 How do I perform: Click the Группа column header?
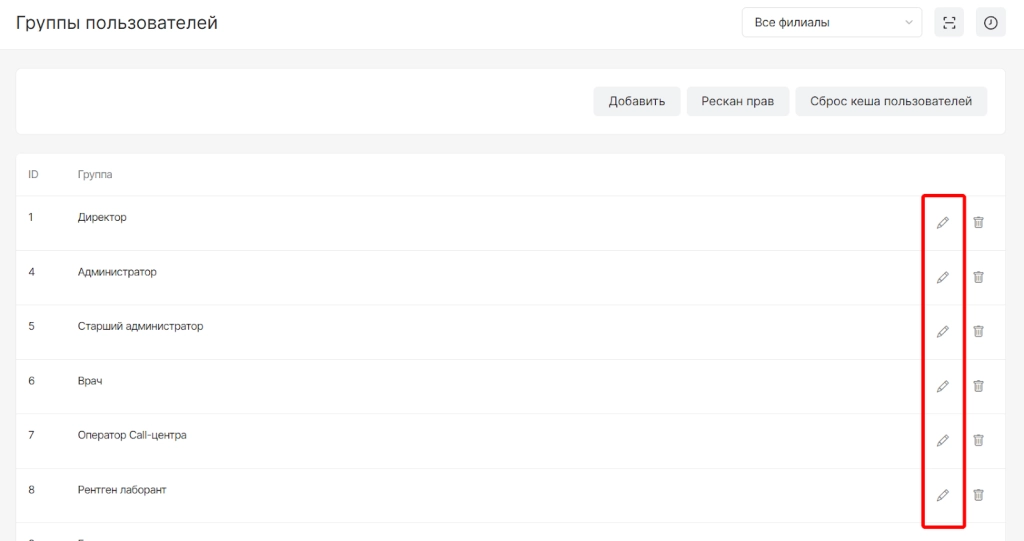pos(95,175)
